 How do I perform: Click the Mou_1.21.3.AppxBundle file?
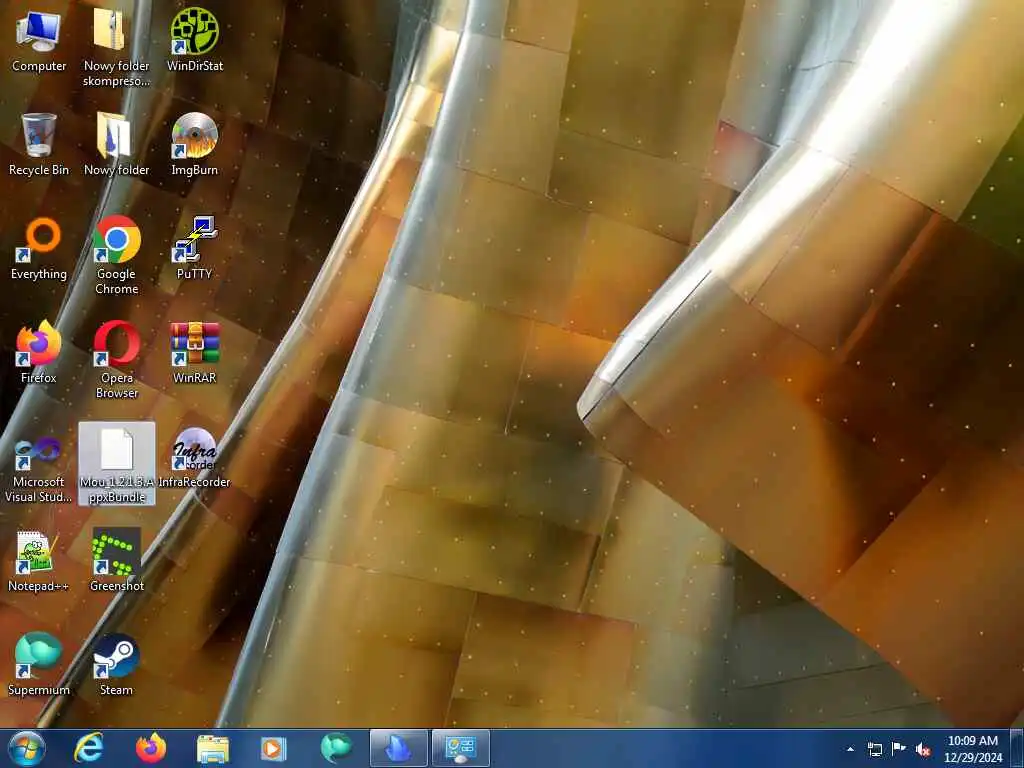click(x=117, y=463)
